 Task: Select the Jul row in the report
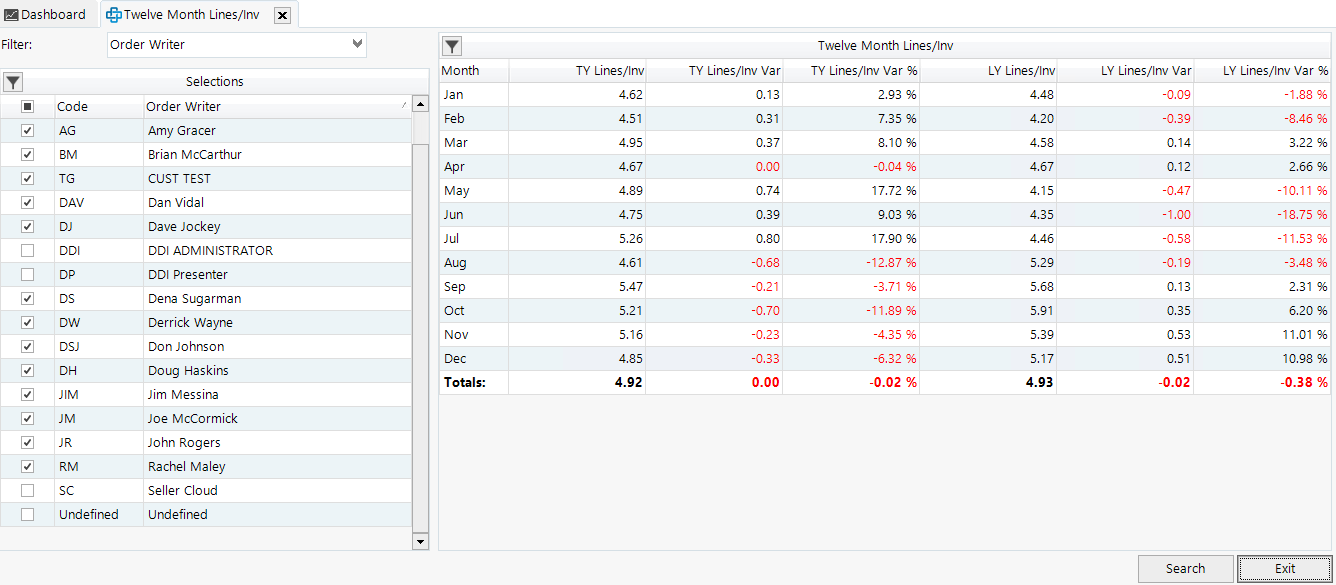click(x=700, y=238)
